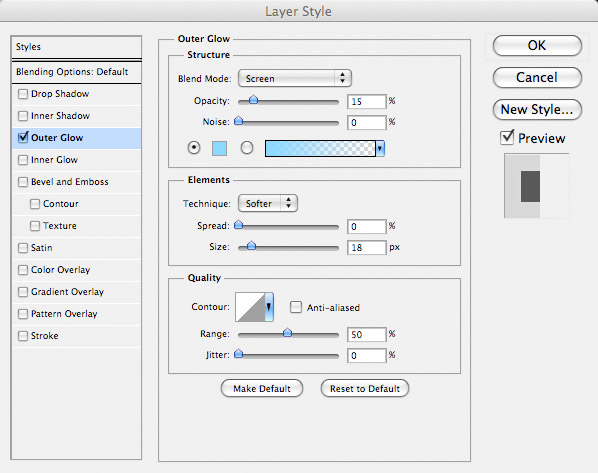Open the Technique Softer dropdown
The height and width of the screenshot is (473, 598).
point(268,203)
